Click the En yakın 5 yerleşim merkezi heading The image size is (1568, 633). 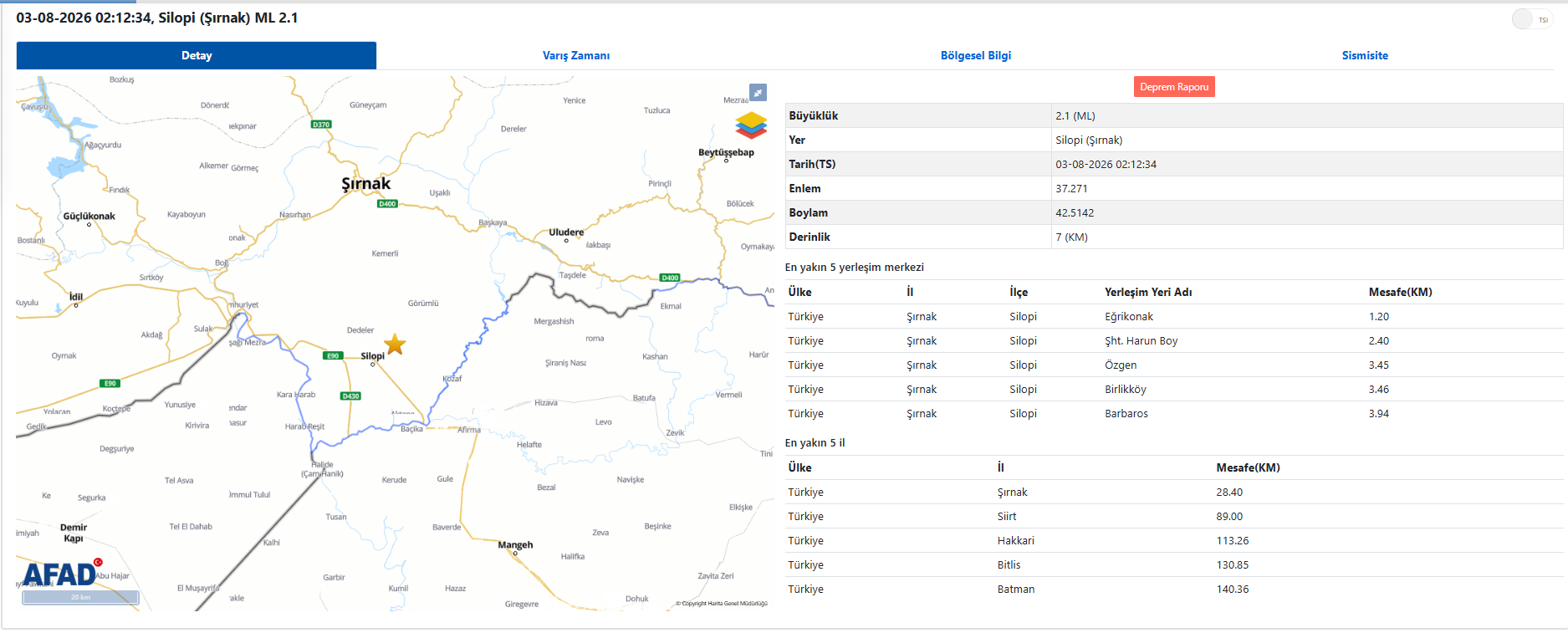[x=855, y=268]
